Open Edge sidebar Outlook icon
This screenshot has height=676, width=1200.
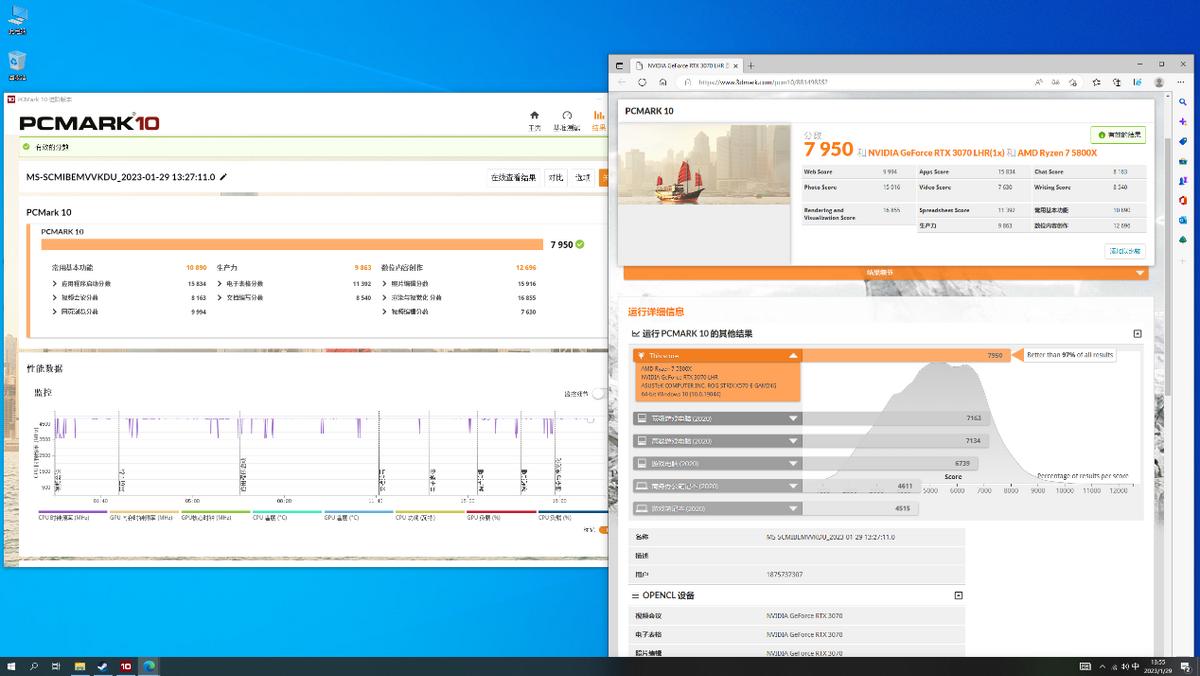point(1183,219)
